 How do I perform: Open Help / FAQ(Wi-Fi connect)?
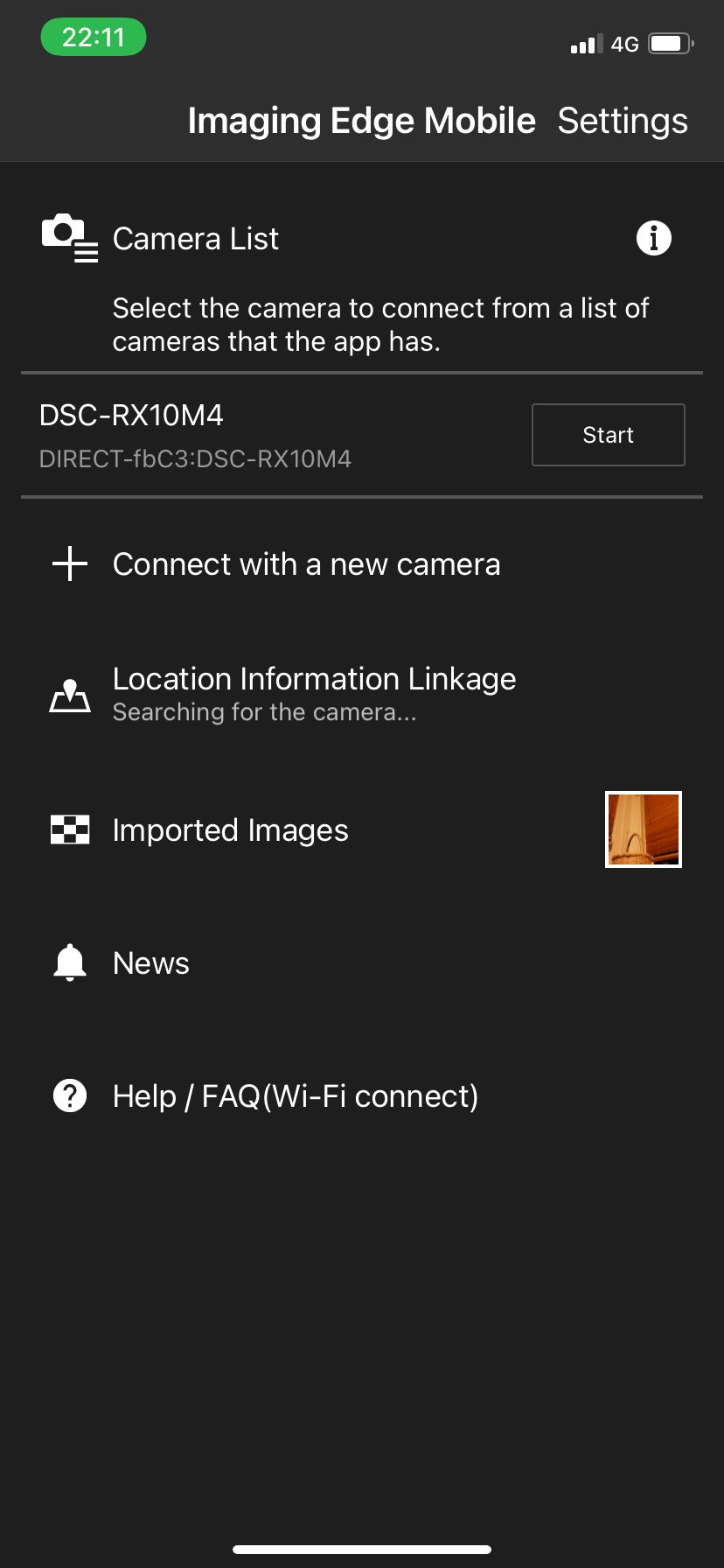[296, 1095]
